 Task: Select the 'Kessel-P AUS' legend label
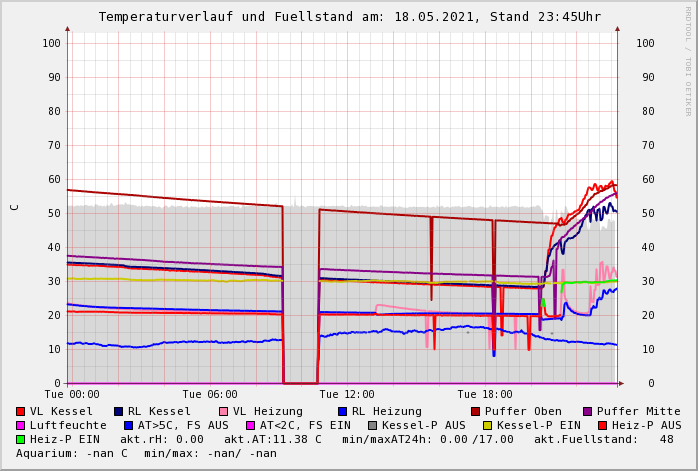[424, 426]
